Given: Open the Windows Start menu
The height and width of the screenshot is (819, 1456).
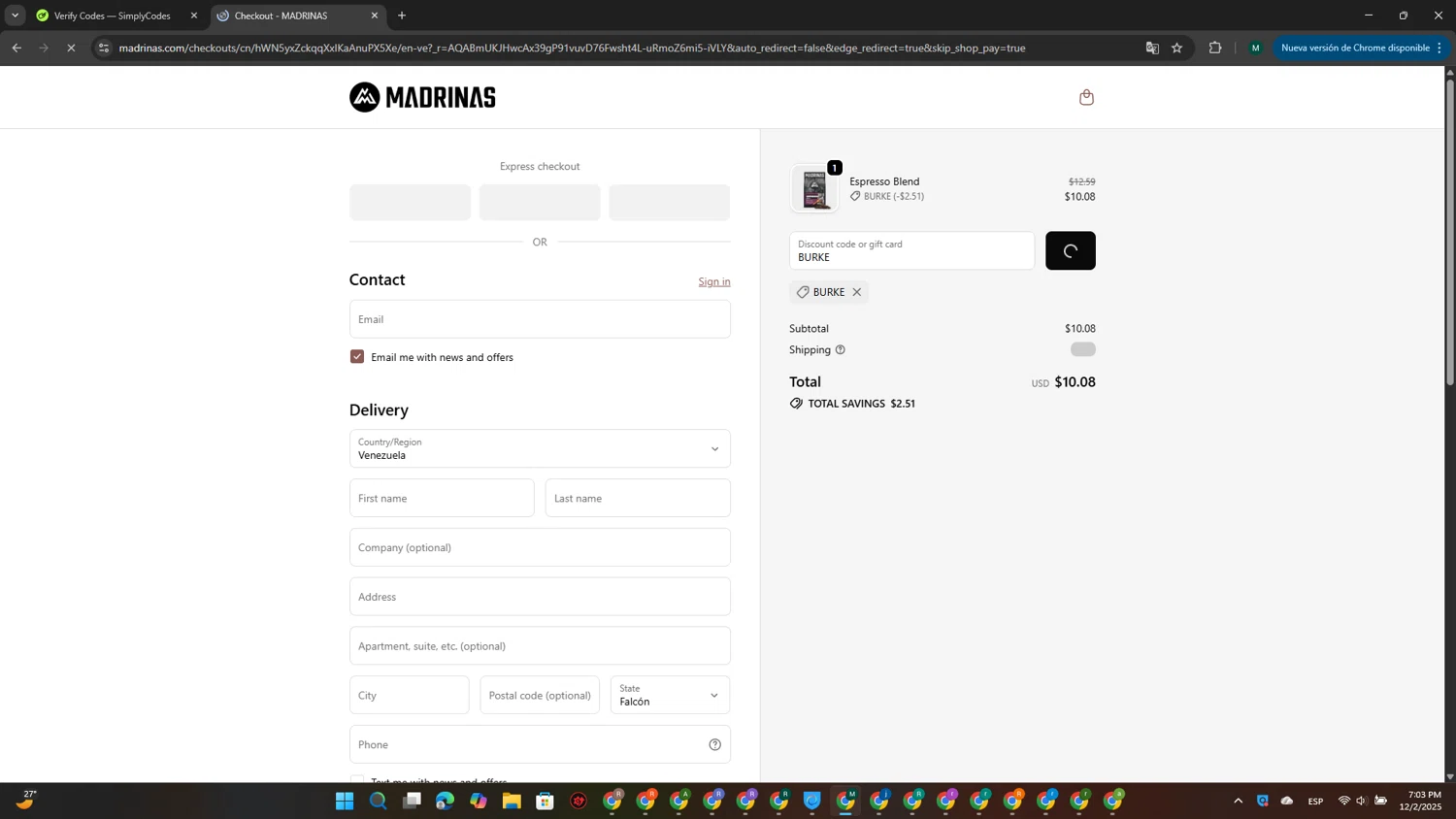Looking at the screenshot, I should [345, 801].
